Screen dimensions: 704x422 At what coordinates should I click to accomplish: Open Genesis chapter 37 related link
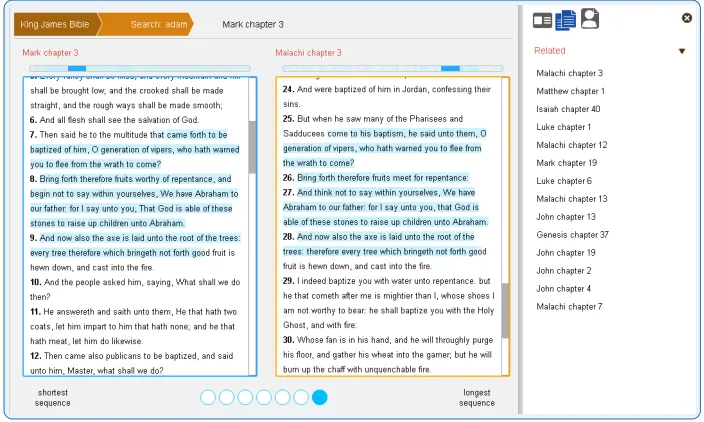[x=572, y=235]
